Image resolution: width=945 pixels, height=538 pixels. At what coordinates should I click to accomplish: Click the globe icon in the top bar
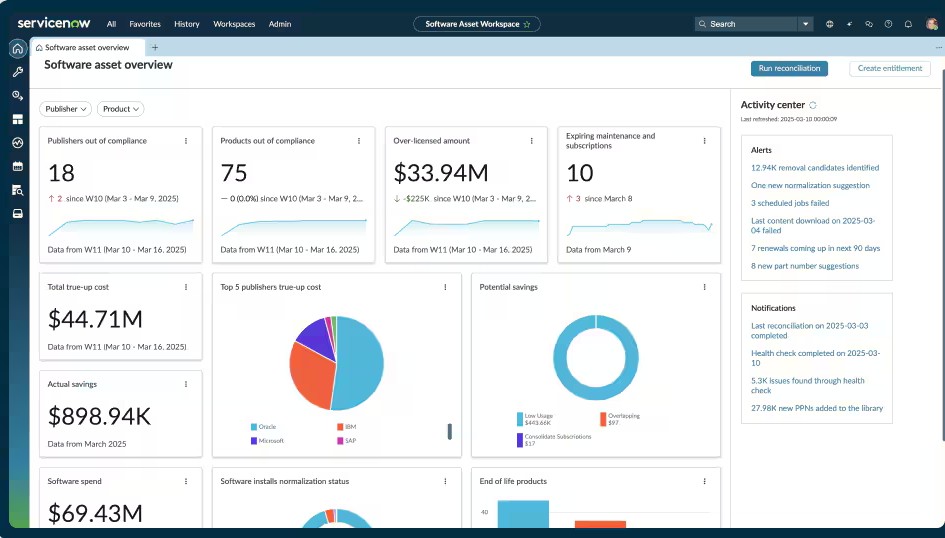(830, 24)
